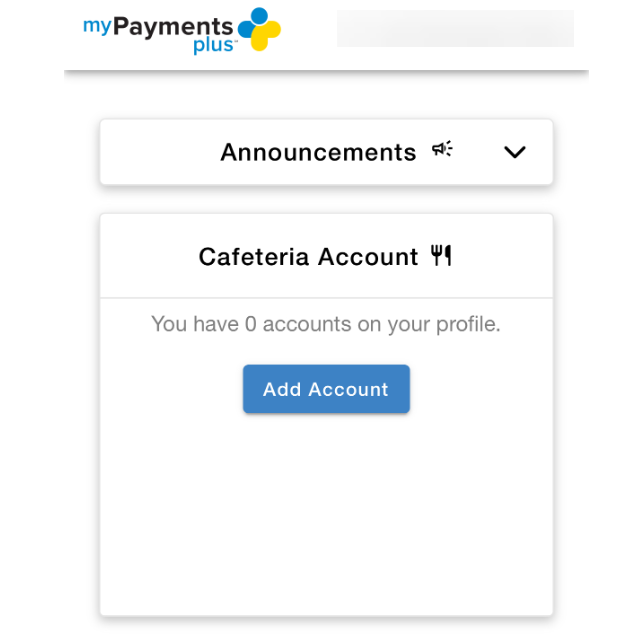Click the blank left area of the Announcements card
This screenshot has height=642, width=631.
155,152
